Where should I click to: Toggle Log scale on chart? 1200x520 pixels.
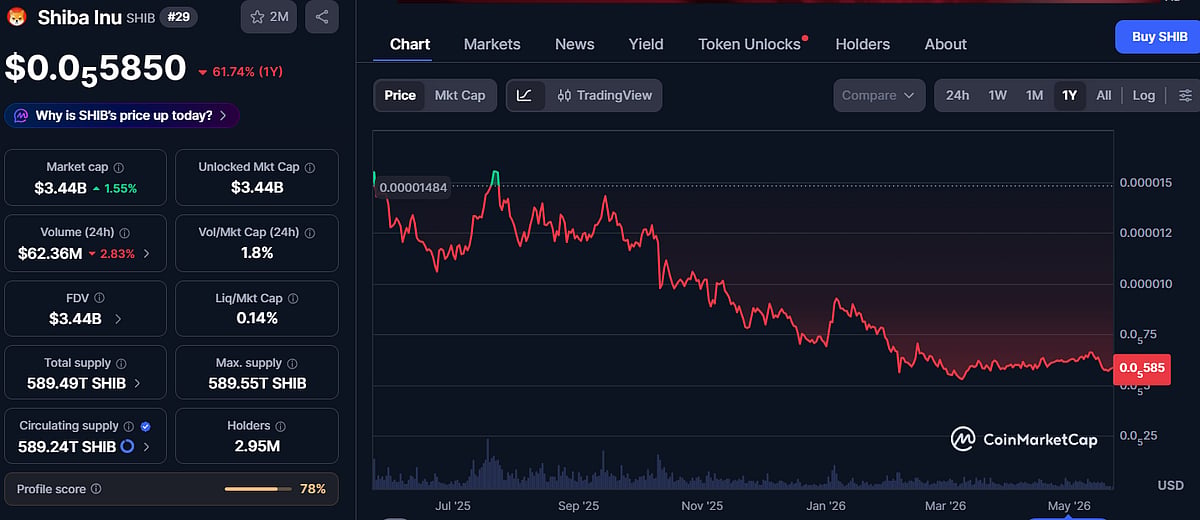(1144, 95)
